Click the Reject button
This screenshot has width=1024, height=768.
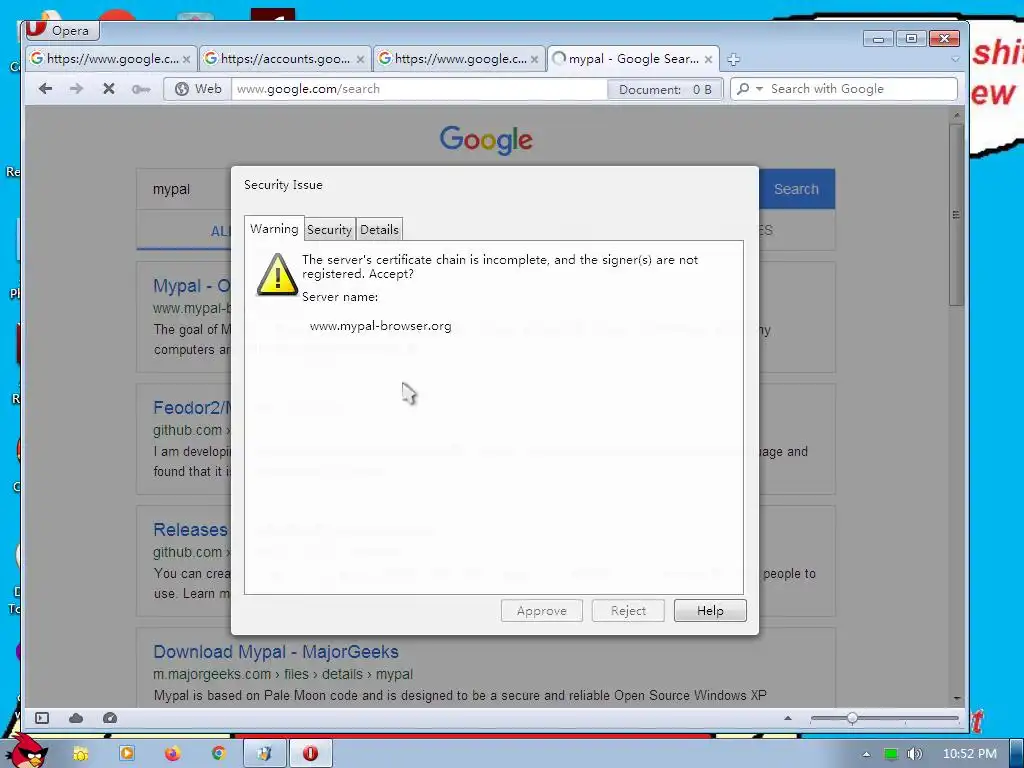click(x=628, y=611)
